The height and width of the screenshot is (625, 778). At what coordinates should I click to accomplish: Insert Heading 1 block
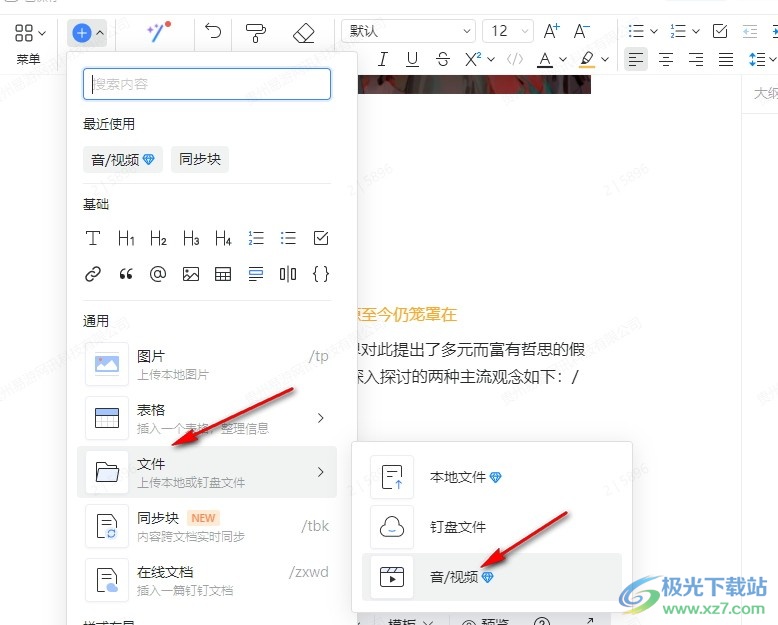[126, 238]
